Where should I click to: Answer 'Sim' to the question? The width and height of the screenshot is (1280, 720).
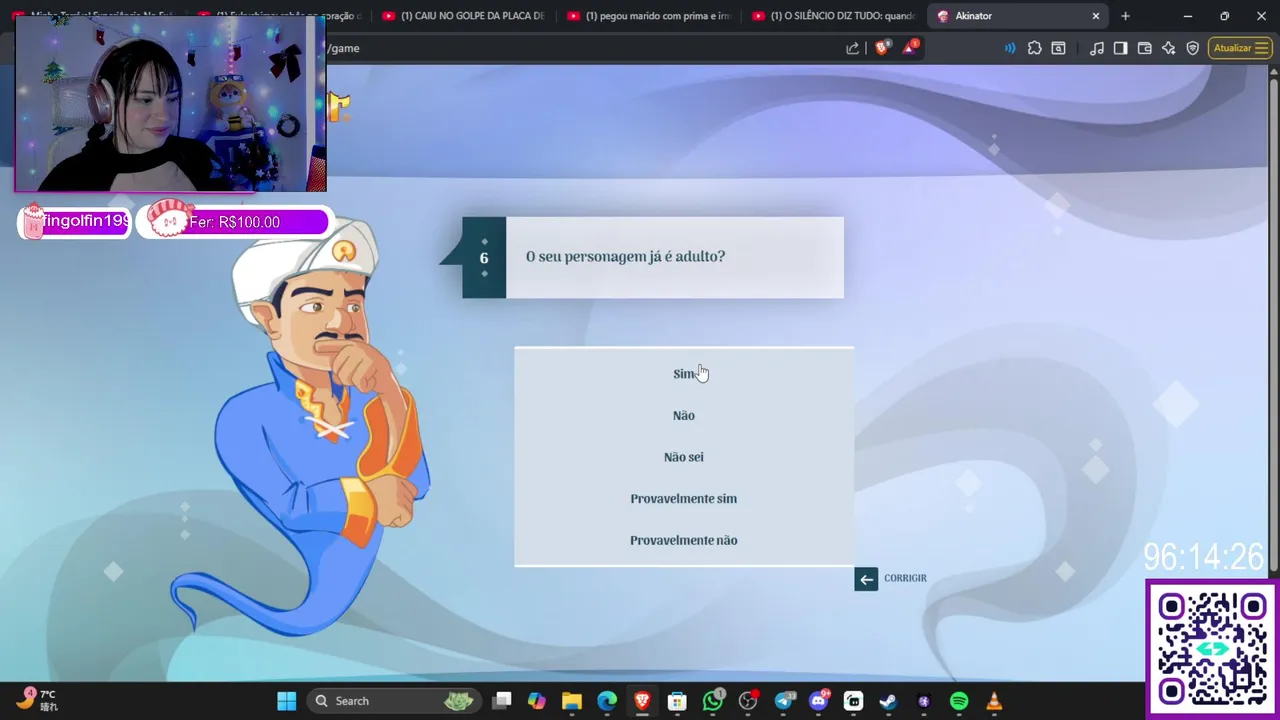coord(684,374)
